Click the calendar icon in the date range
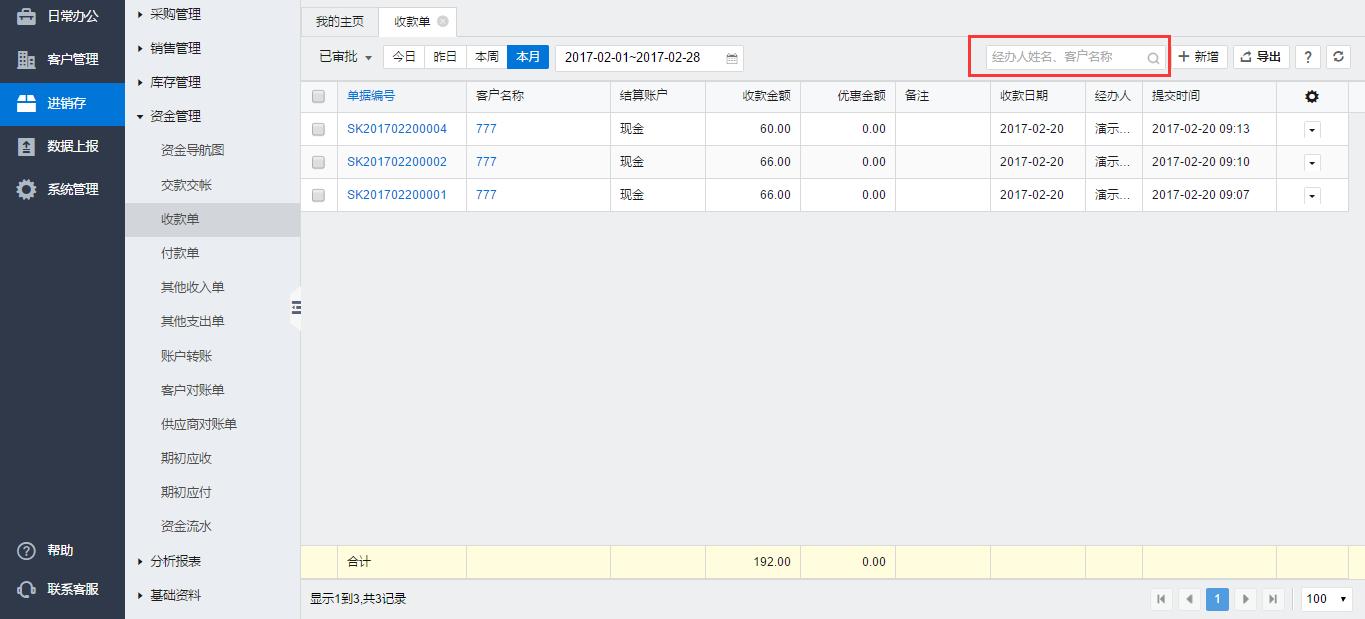This screenshot has width=1365, height=619. tap(732, 58)
